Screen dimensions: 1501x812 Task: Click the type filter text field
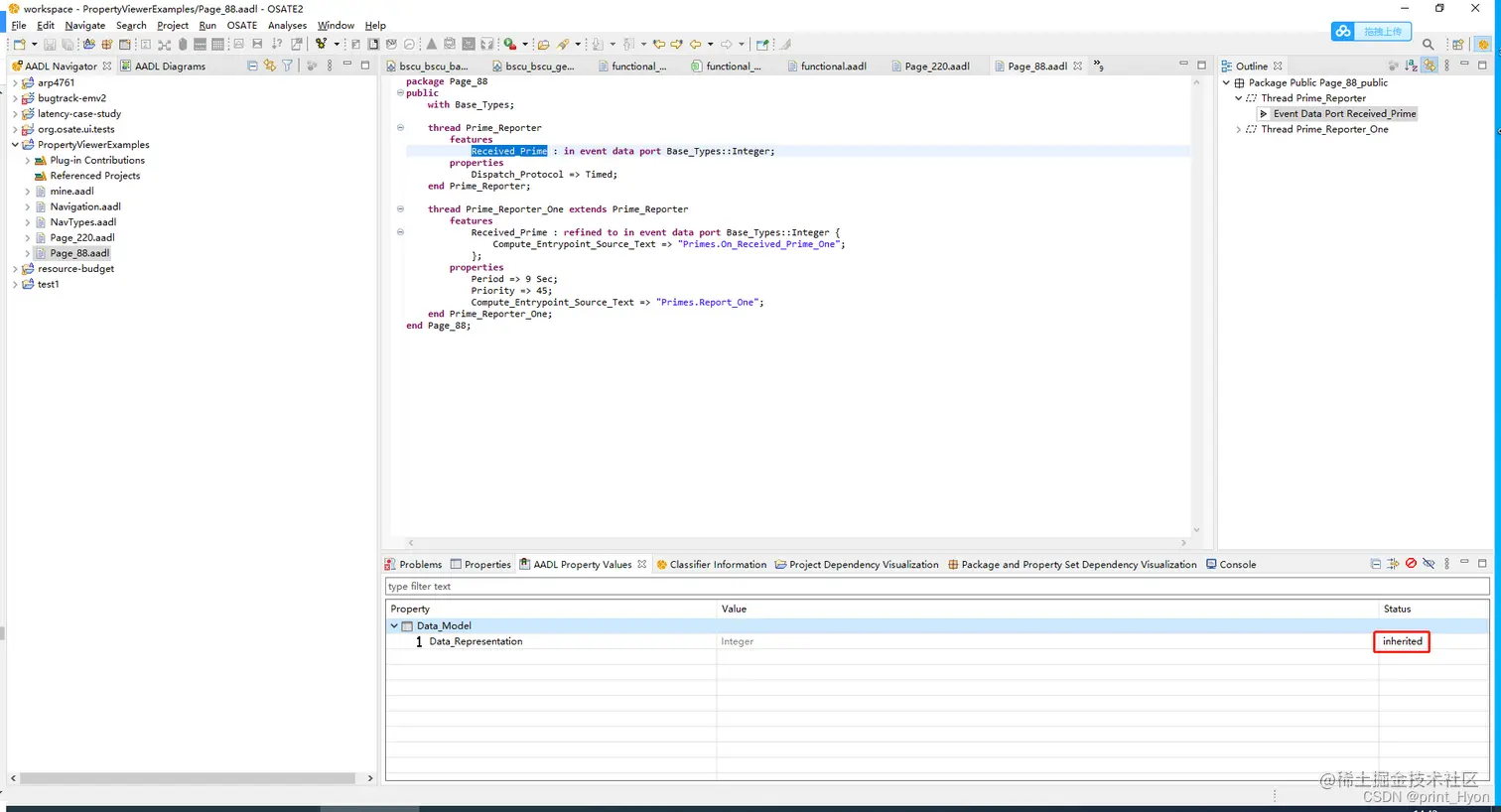[x=937, y=587]
